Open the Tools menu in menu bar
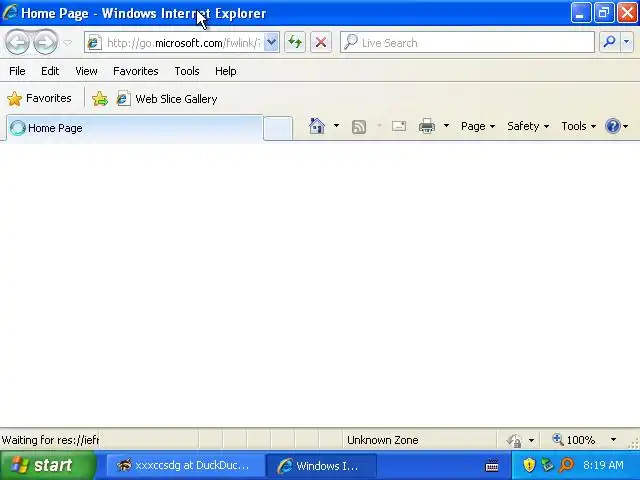 [x=187, y=71]
